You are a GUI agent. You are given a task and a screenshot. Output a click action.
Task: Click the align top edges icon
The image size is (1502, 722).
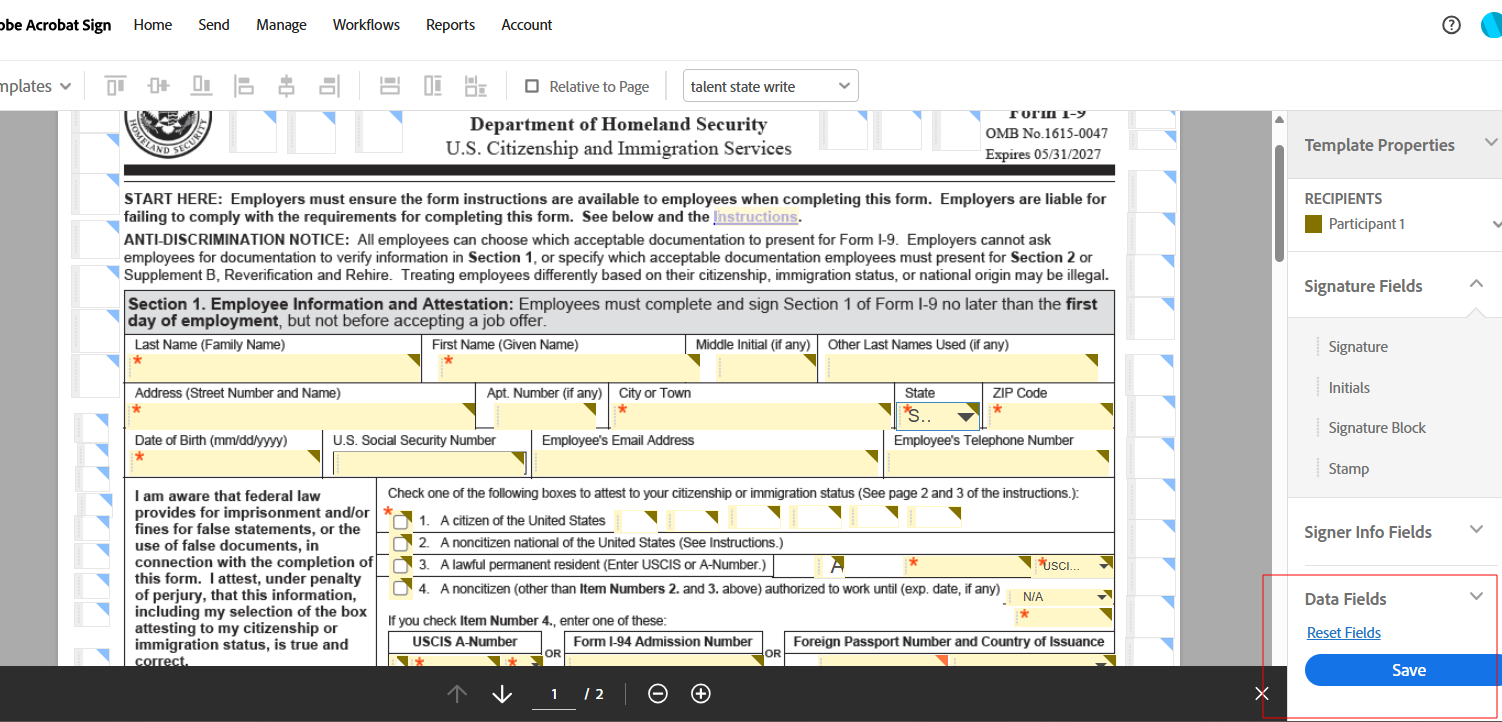(x=116, y=86)
